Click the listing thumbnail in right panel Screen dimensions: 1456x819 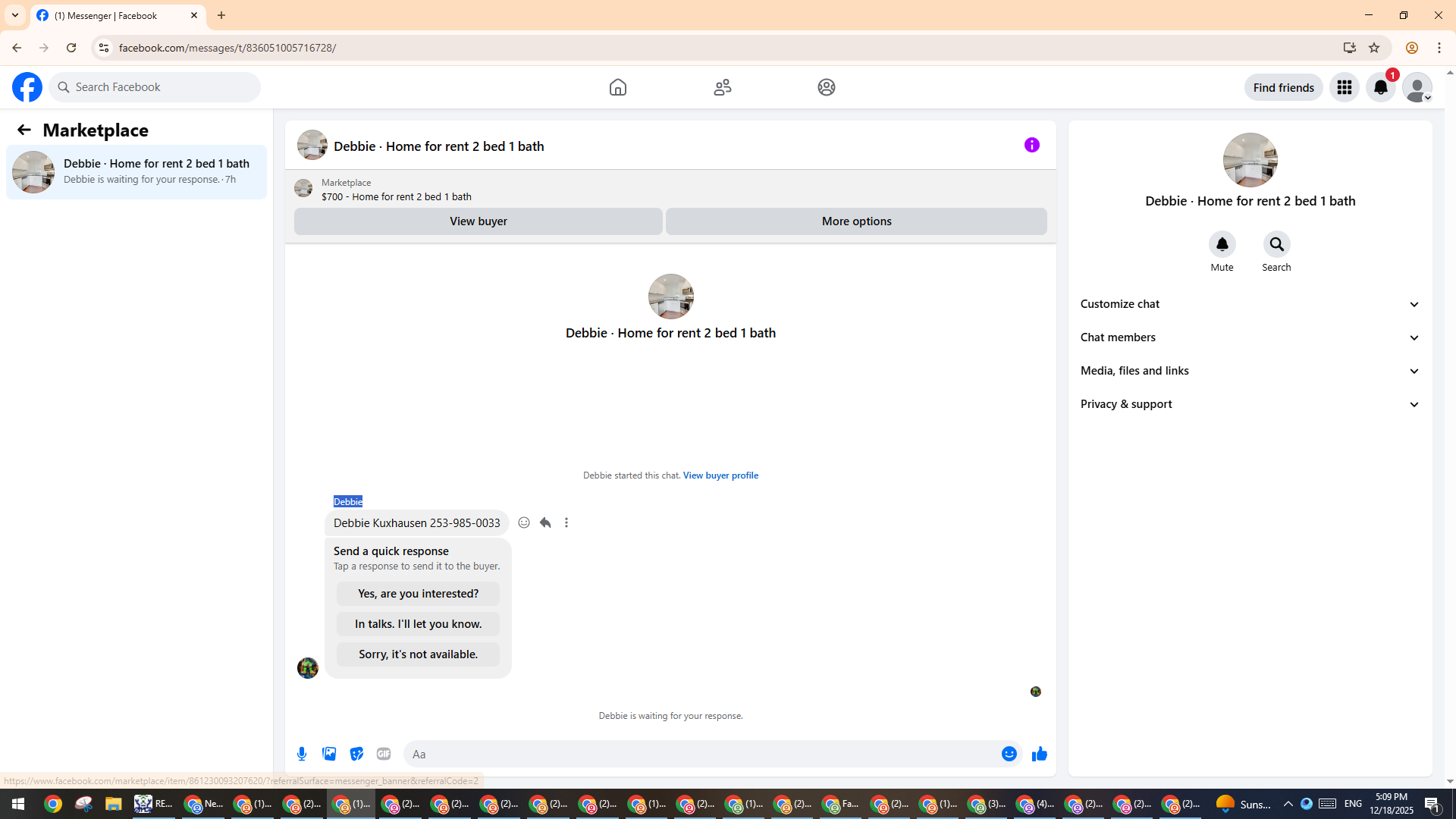point(1250,160)
